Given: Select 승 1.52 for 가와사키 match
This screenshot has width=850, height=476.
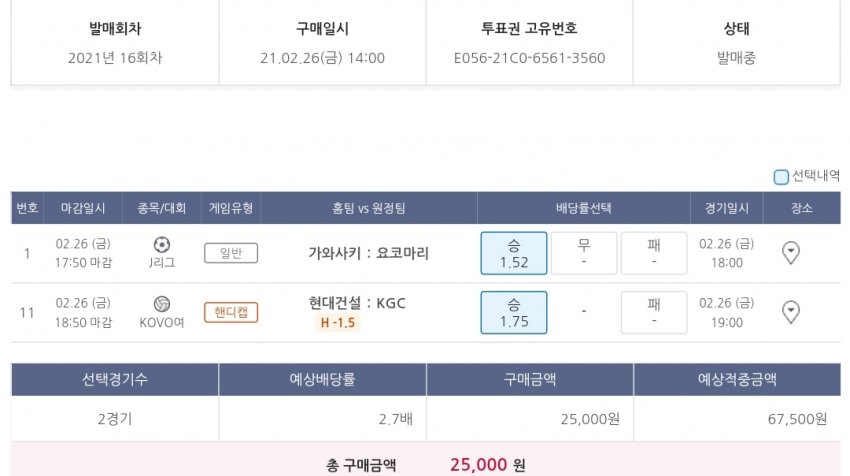Looking at the screenshot, I should pos(513,253).
